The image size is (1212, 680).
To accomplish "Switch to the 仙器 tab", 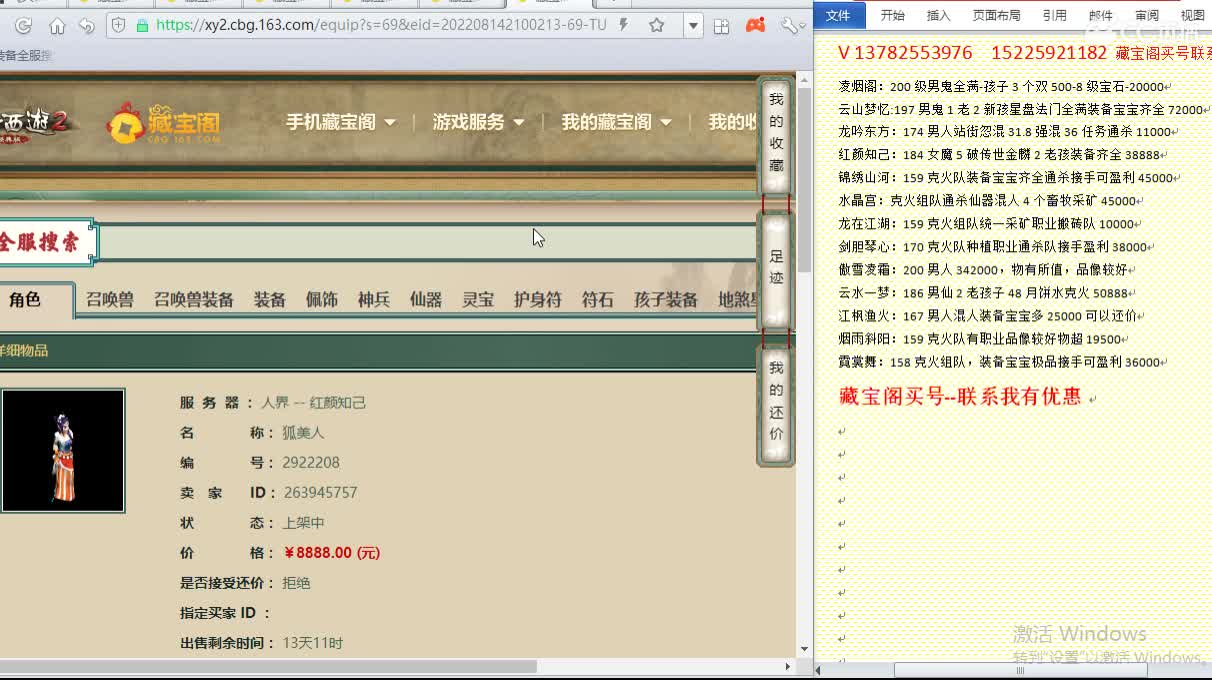I will [426, 300].
